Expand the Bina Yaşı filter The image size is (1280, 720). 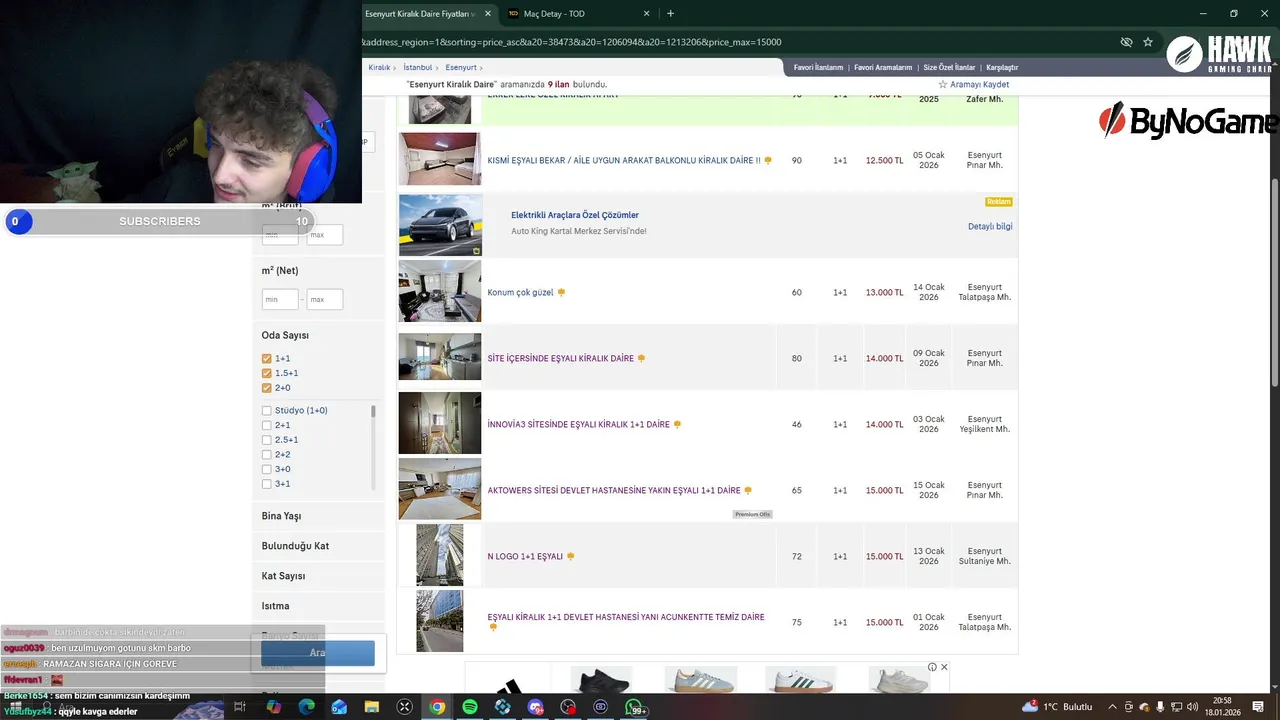pos(318,516)
